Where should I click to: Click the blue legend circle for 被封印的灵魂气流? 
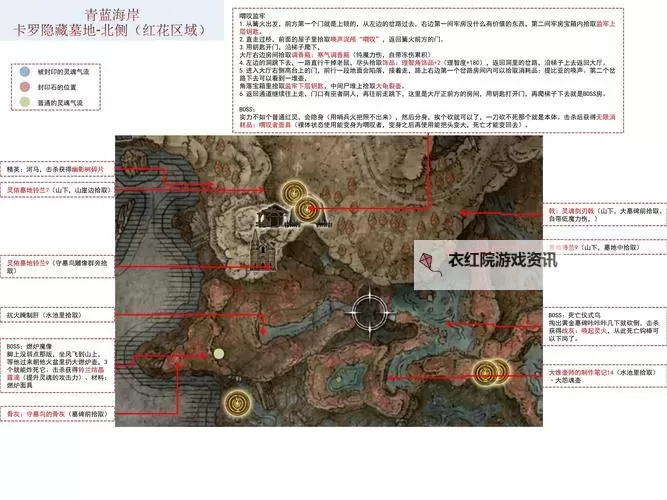coord(25,71)
